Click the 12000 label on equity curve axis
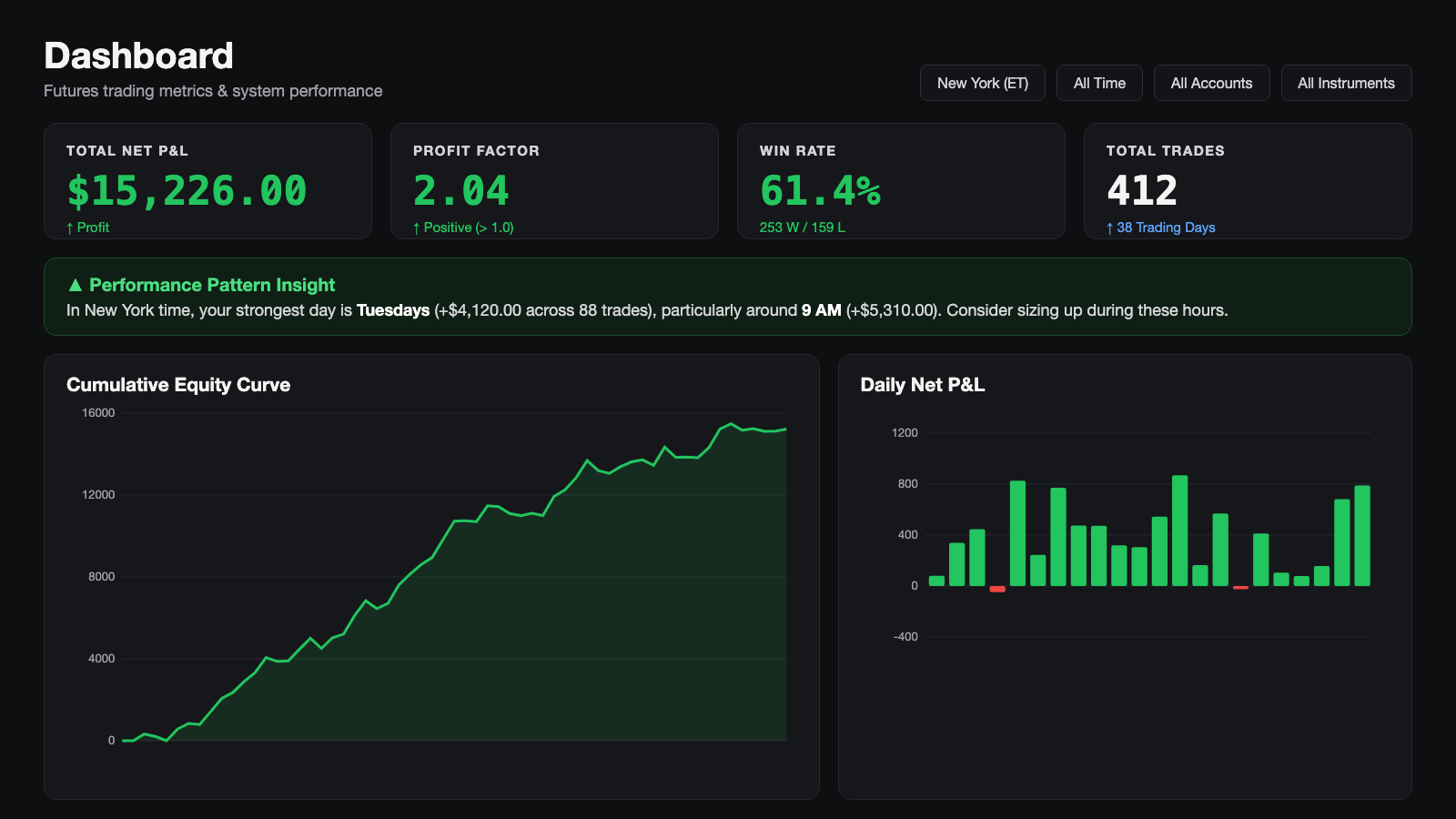The image size is (1456, 819). click(x=98, y=495)
